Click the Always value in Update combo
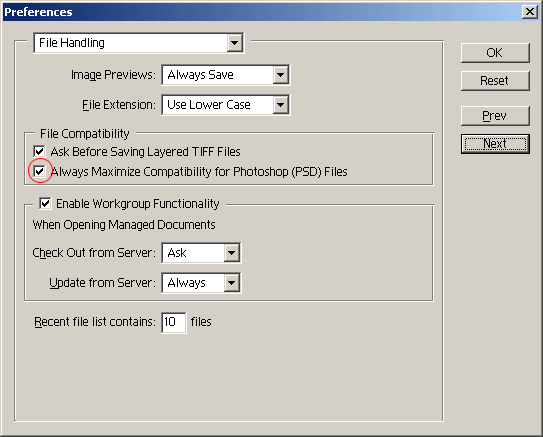Screen dimensions: 543x437 [x=187, y=283]
